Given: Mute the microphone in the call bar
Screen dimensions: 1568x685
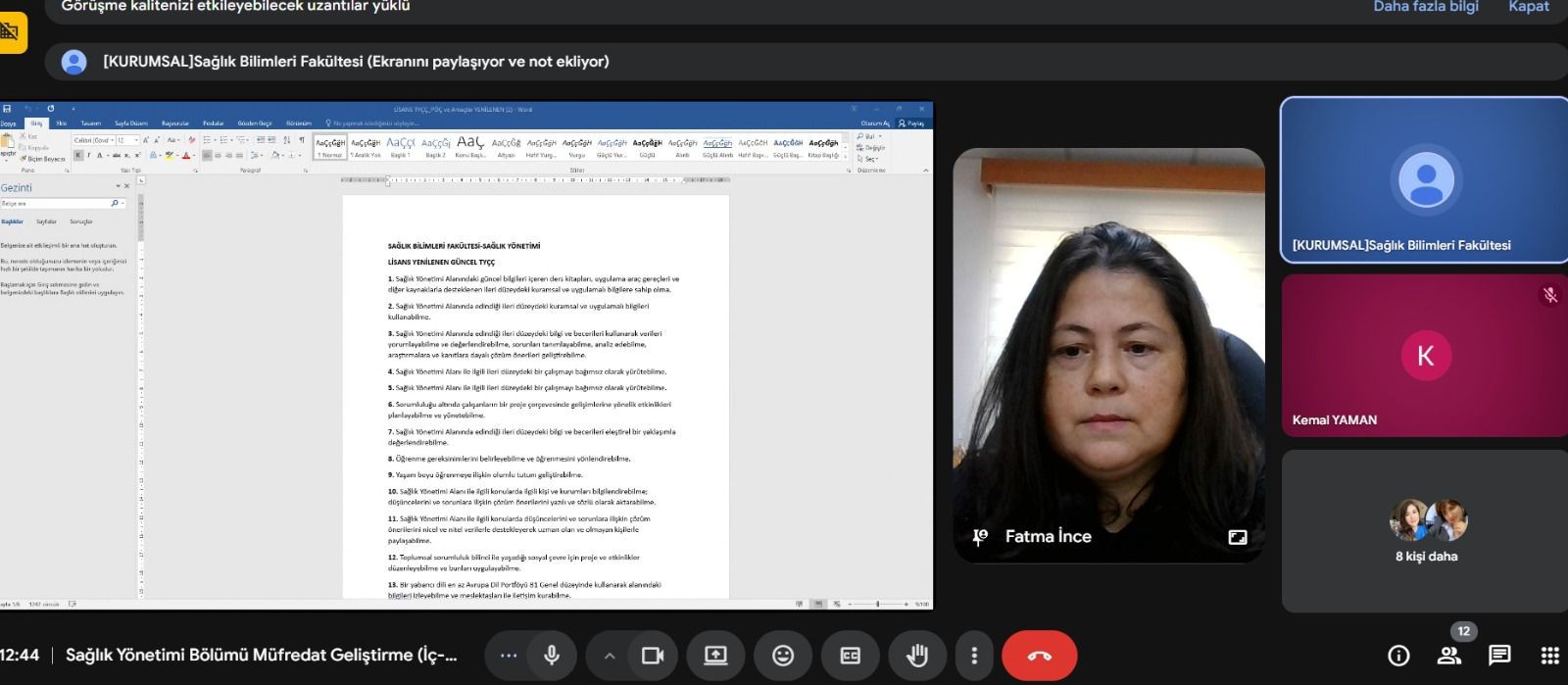Looking at the screenshot, I should (x=552, y=656).
